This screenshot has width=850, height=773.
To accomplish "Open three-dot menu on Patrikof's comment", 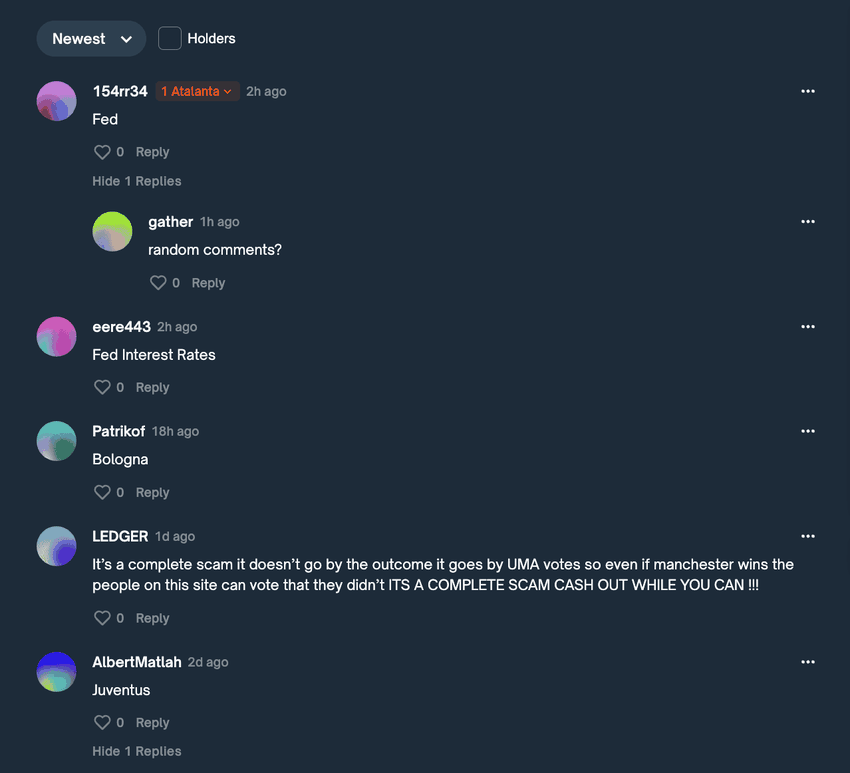I will (808, 431).
